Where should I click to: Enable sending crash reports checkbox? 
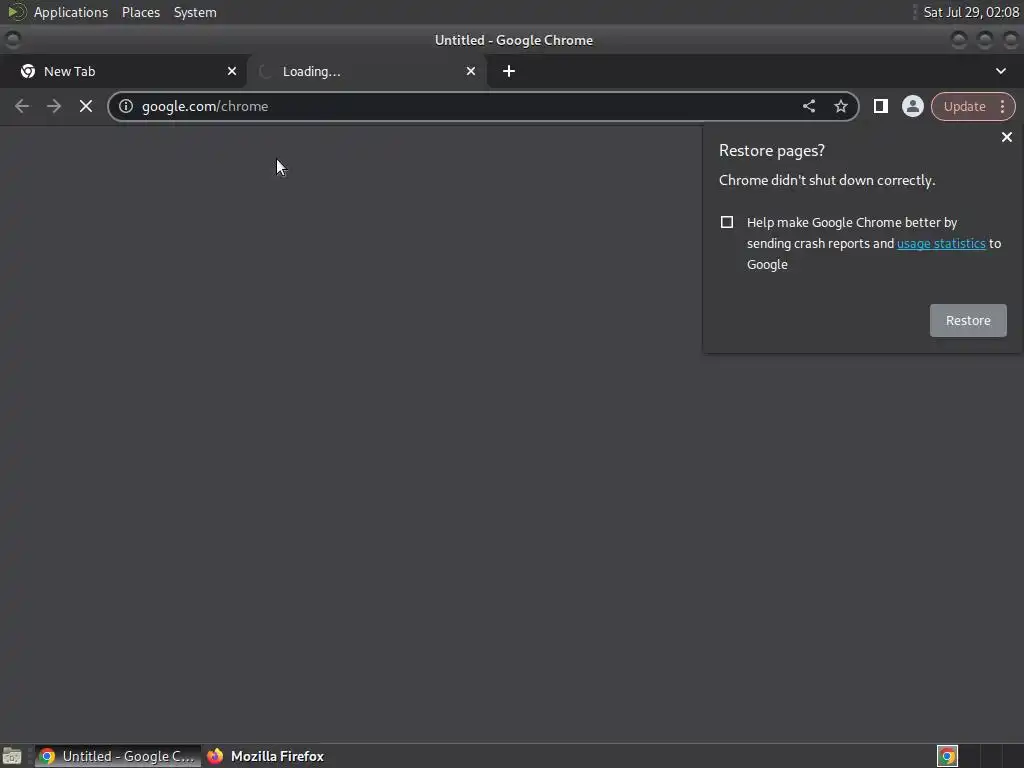(x=726, y=222)
